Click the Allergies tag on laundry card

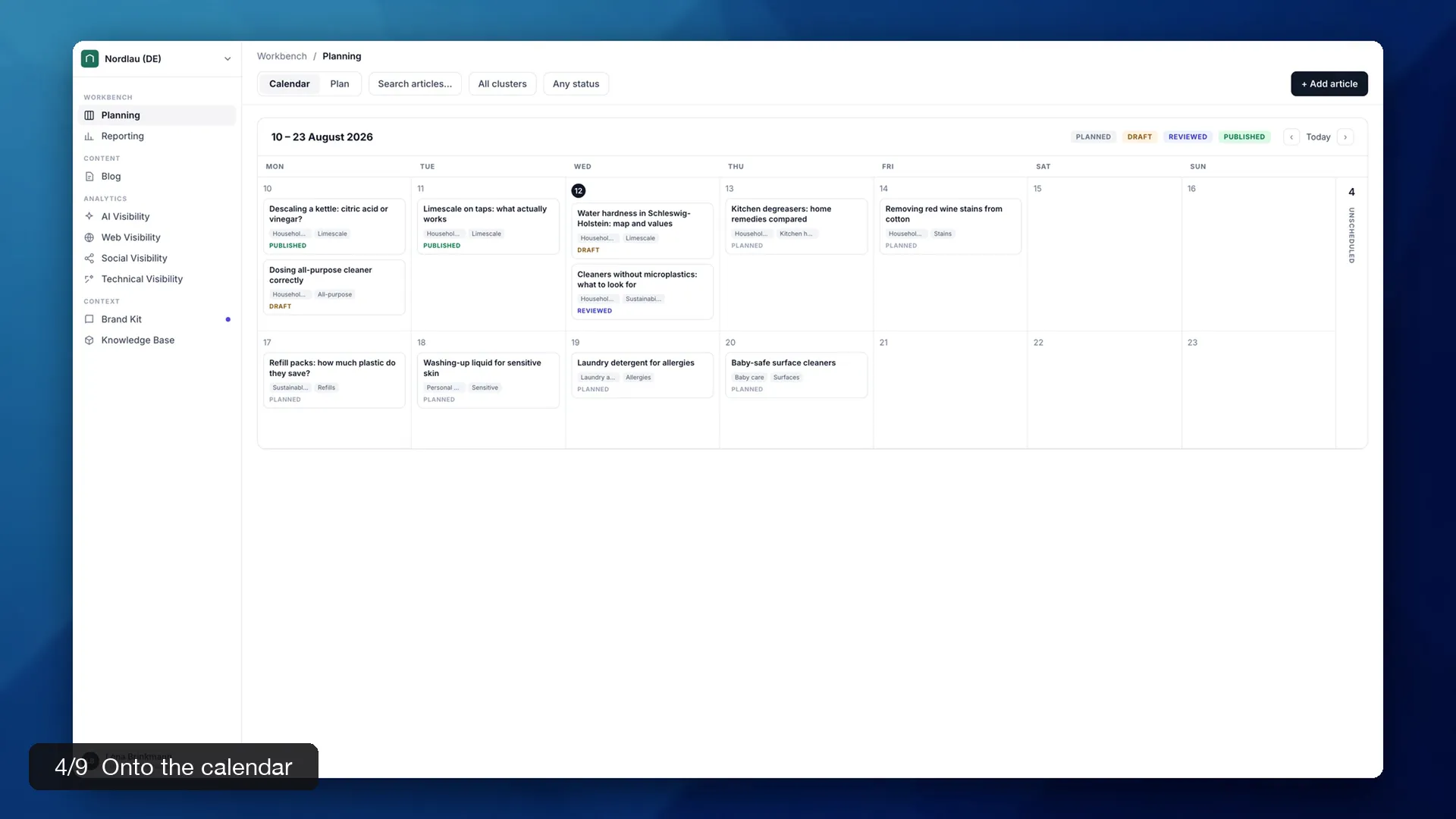[639, 378]
